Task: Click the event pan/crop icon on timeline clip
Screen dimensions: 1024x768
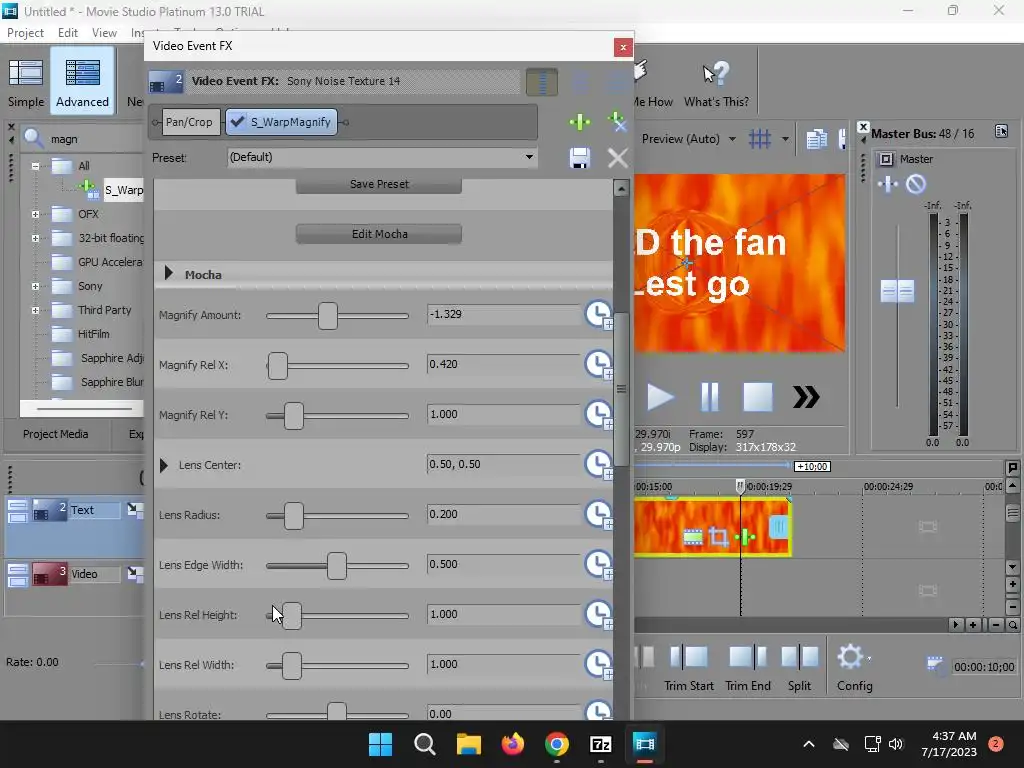Action: pos(718,537)
